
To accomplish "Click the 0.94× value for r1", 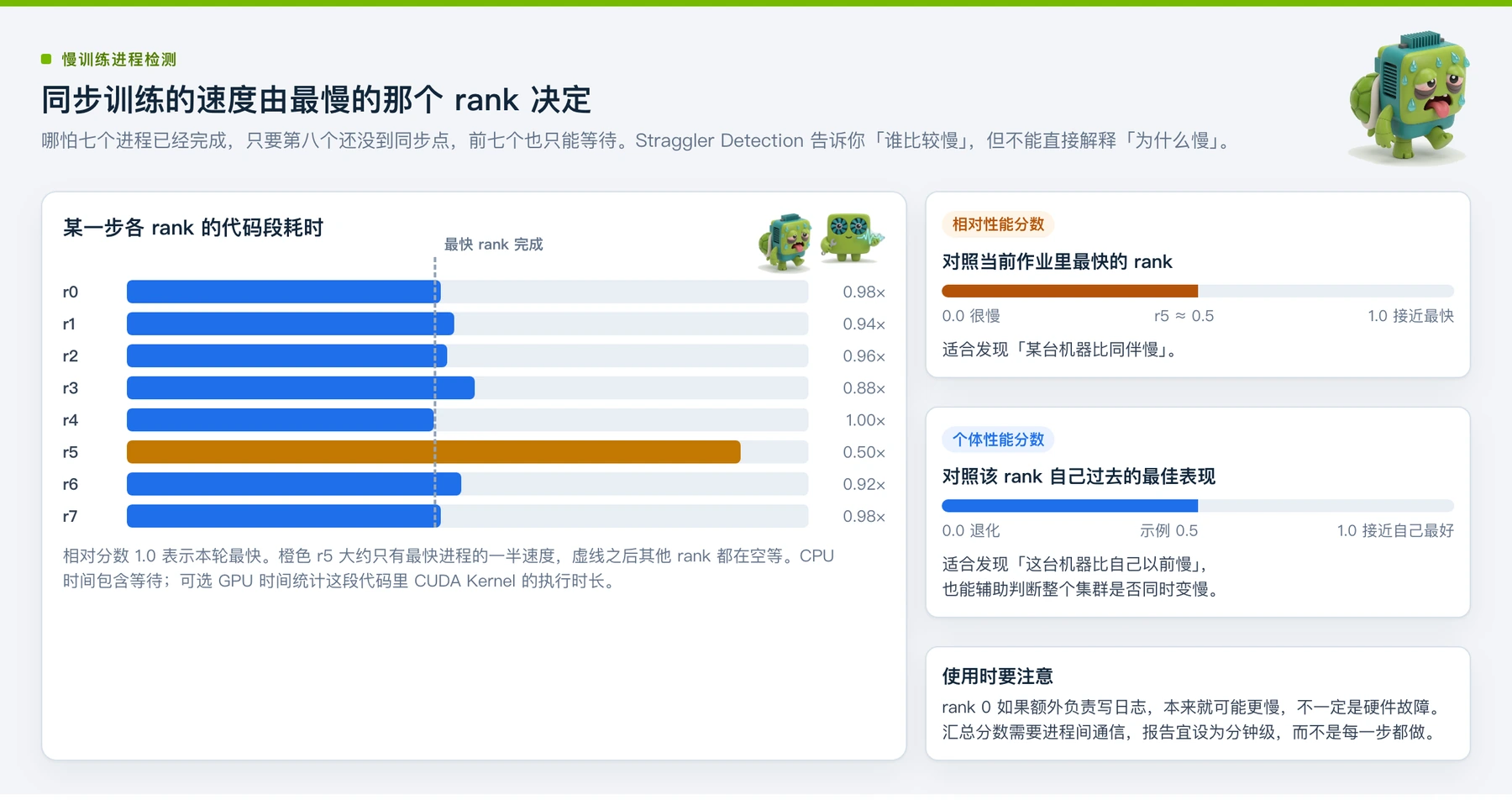I will [864, 324].
